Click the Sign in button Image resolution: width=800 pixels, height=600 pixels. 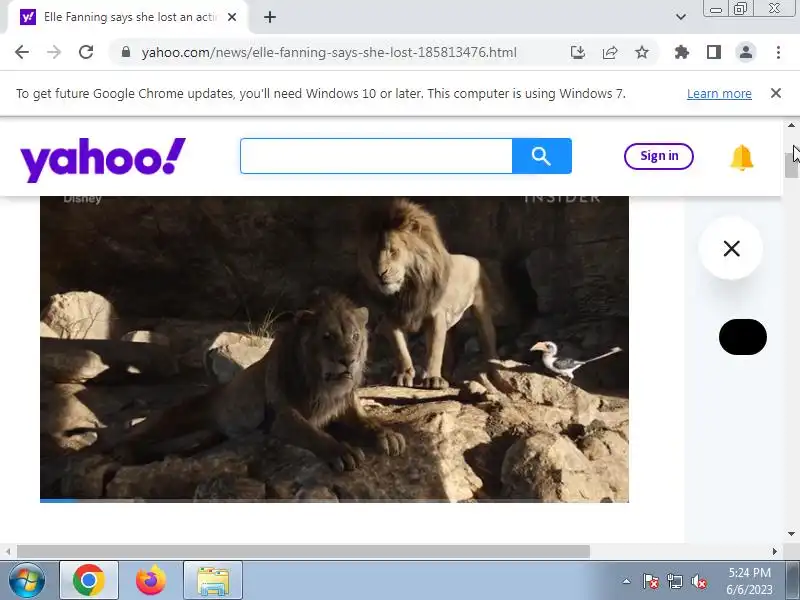point(659,156)
